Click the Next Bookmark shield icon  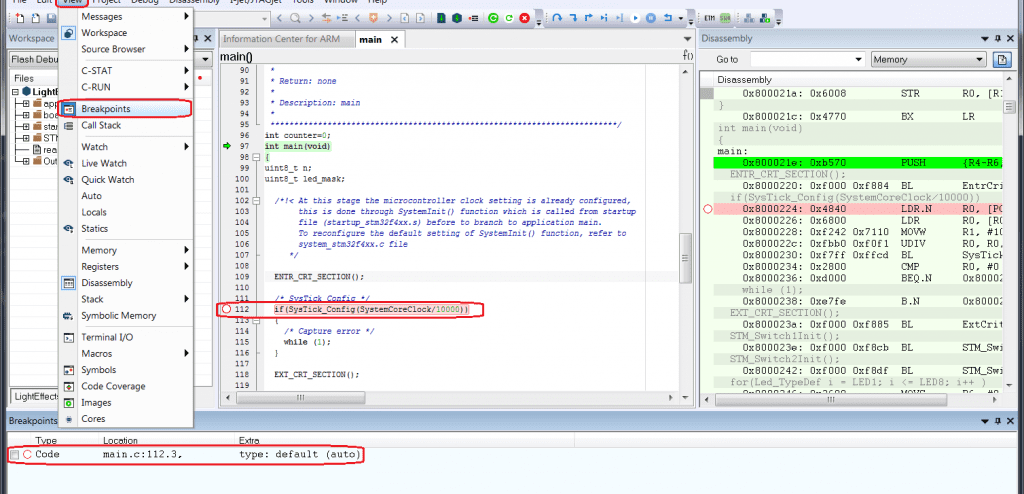click(x=373, y=19)
